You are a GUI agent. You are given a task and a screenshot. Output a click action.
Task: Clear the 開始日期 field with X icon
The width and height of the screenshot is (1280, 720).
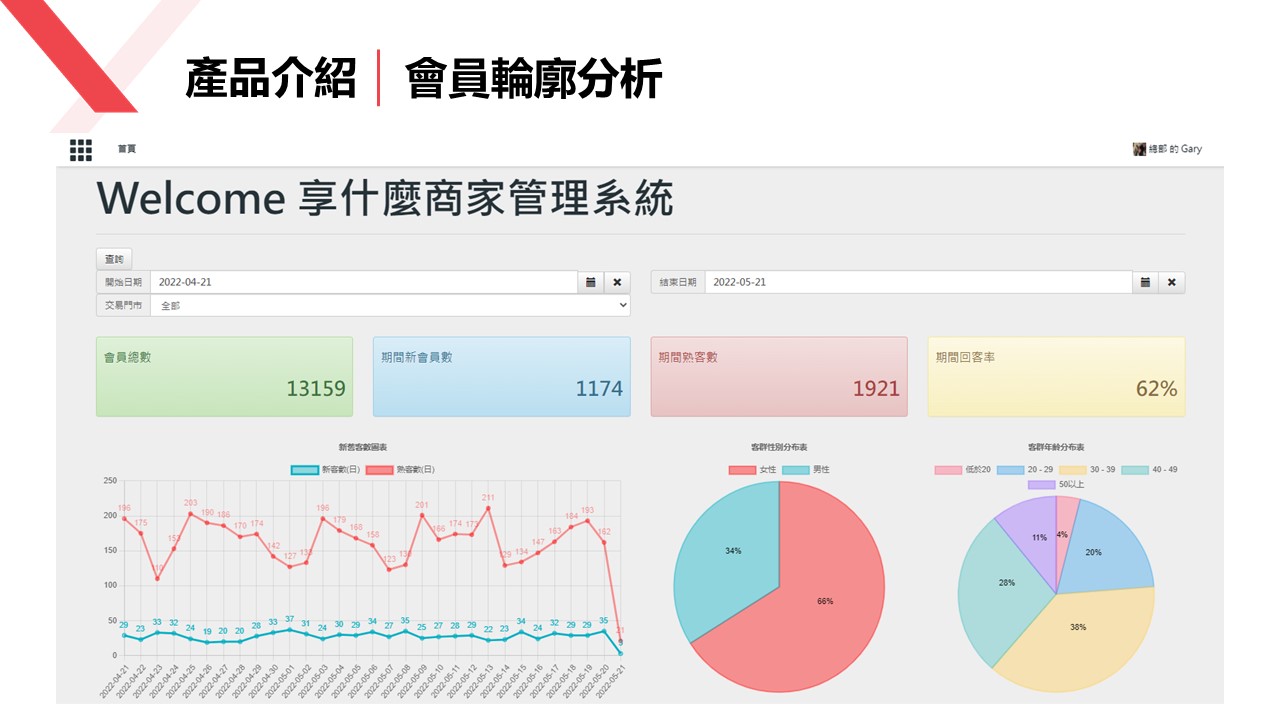click(617, 282)
